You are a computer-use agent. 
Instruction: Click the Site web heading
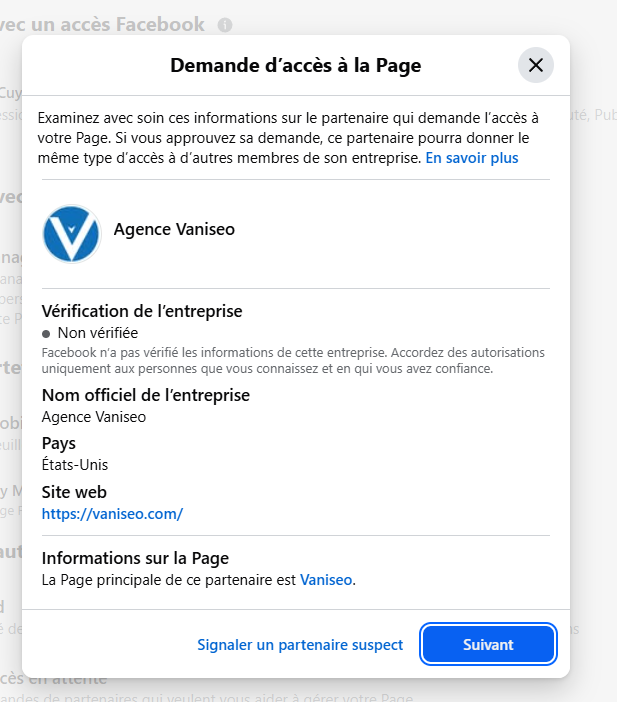(x=74, y=492)
